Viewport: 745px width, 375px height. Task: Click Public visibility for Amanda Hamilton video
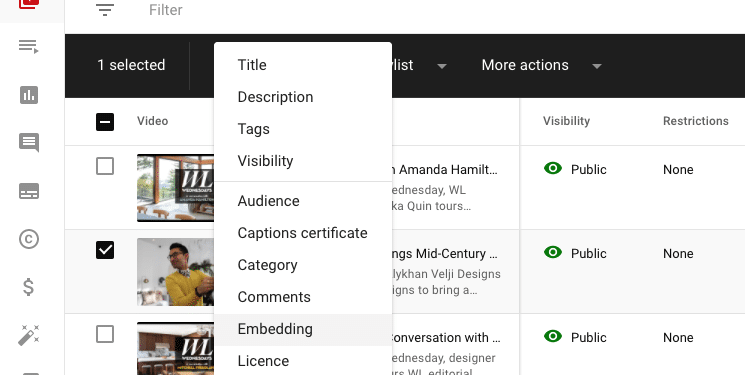575,169
